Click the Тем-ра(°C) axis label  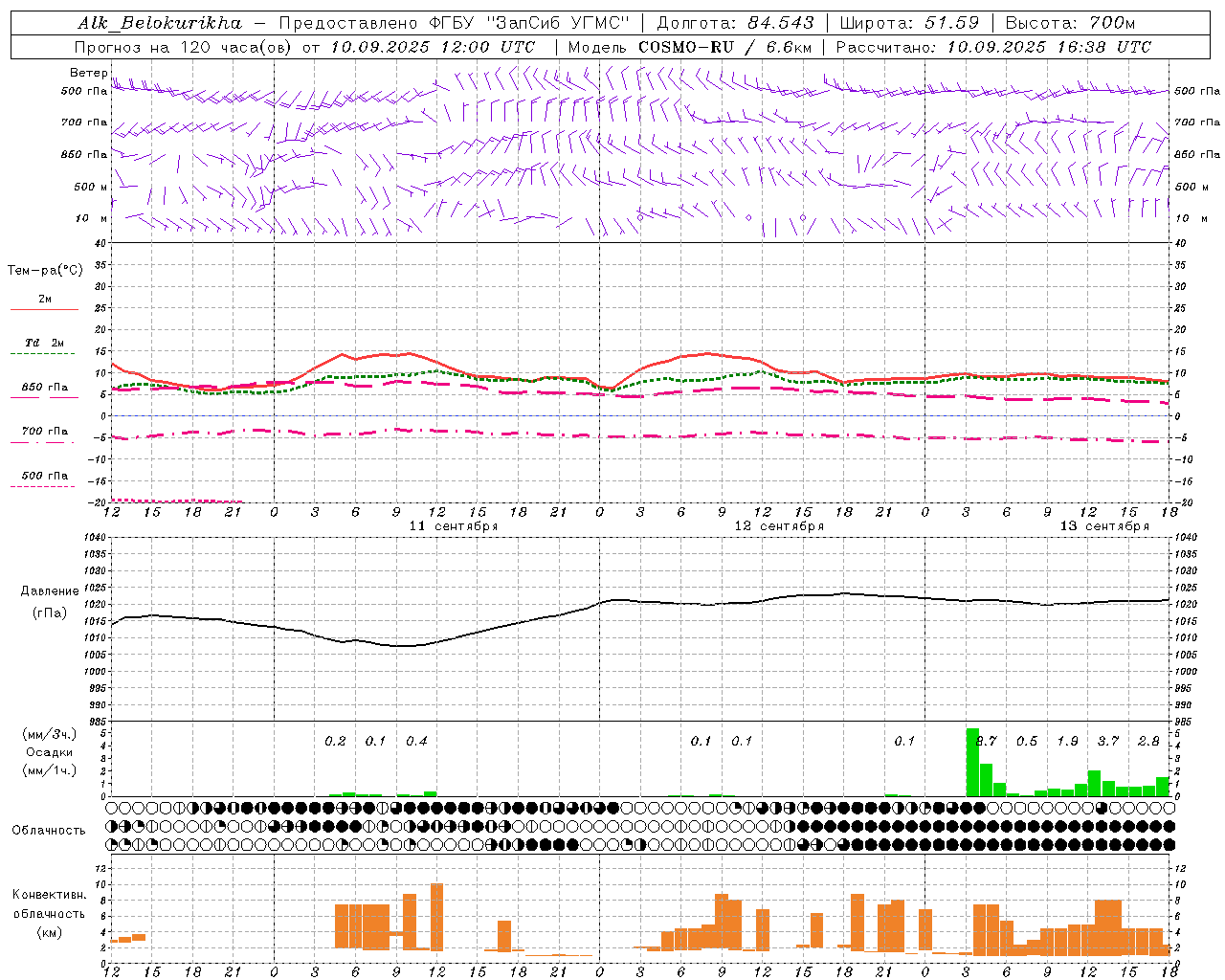point(45,271)
